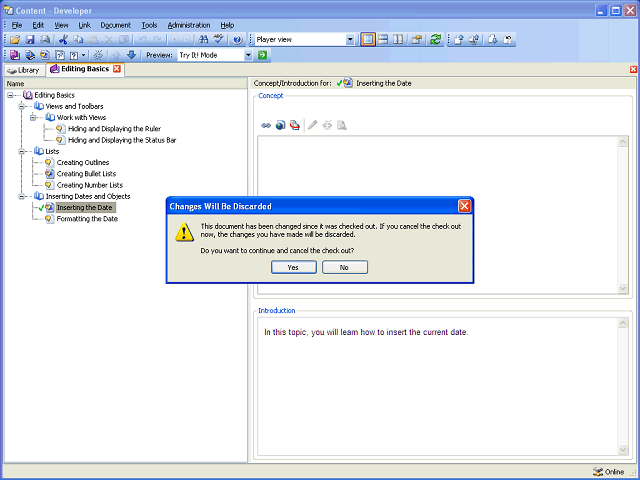Click the purple Link Module icon
The height and width of the screenshot is (480, 640).
point(15,55)
